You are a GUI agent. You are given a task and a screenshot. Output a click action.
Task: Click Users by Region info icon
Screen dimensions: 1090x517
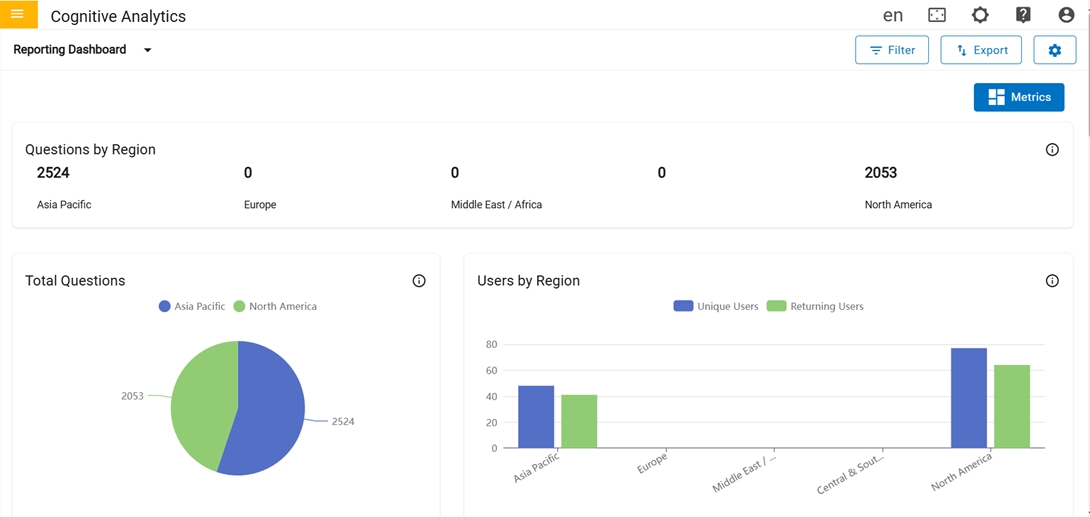point(1052,281)
